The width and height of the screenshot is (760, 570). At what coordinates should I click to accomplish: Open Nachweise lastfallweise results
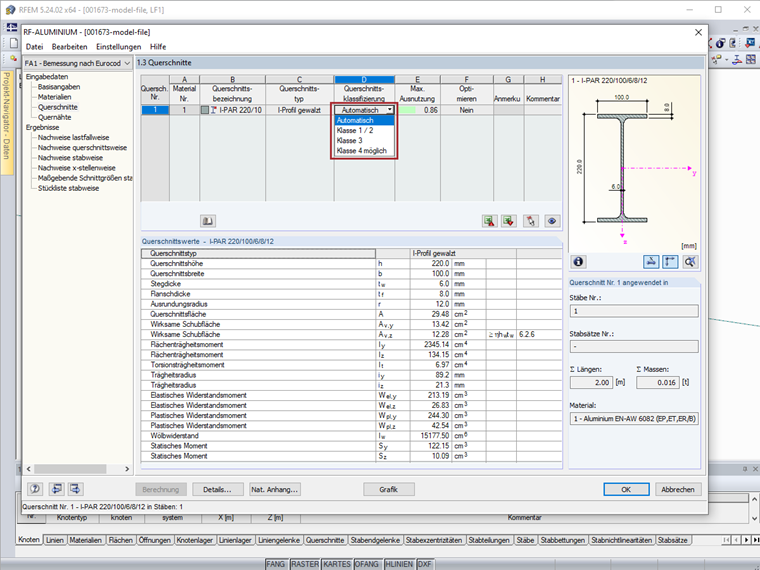click(74, 138)
